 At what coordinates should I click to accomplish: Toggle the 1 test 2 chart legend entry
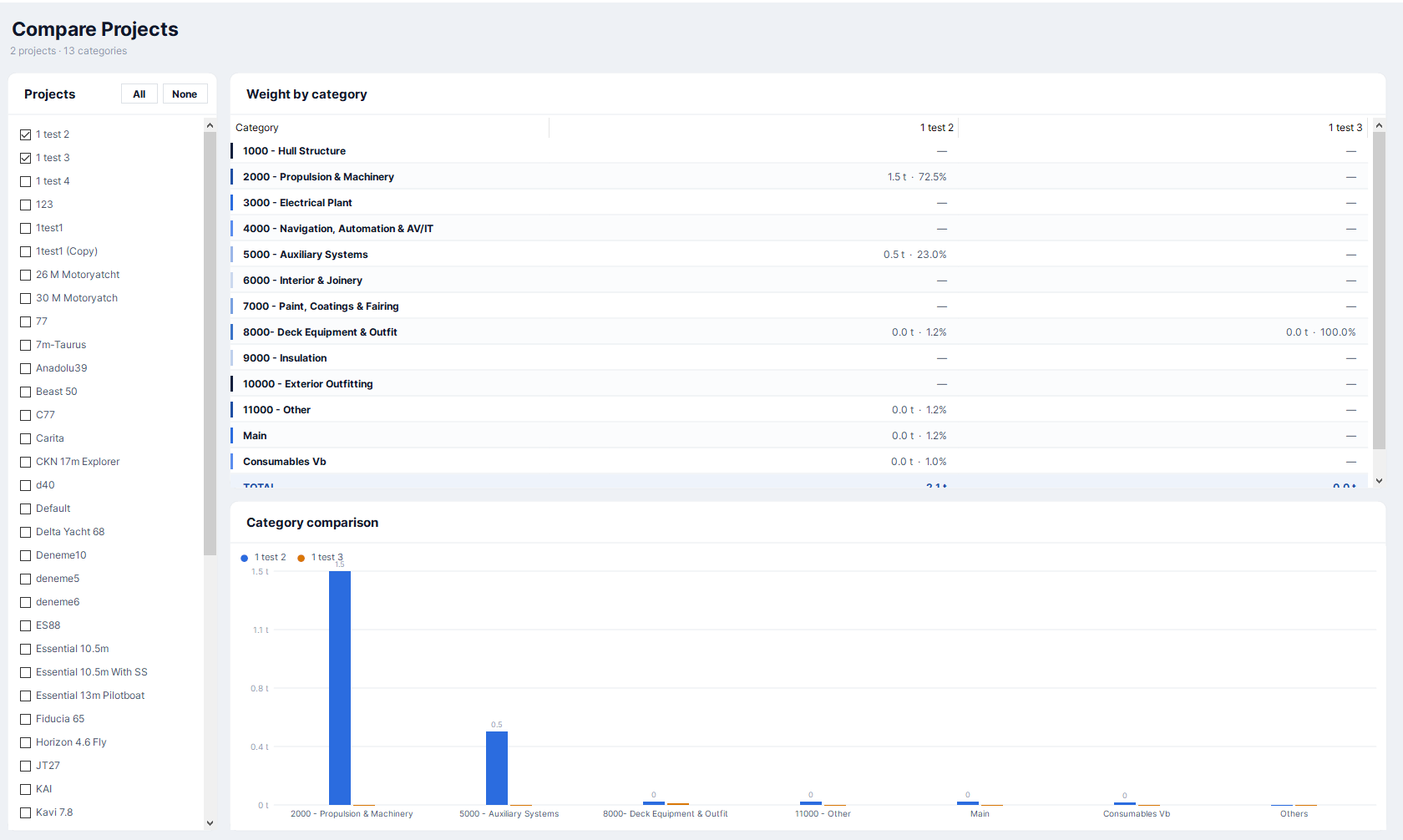coord(264,558)
